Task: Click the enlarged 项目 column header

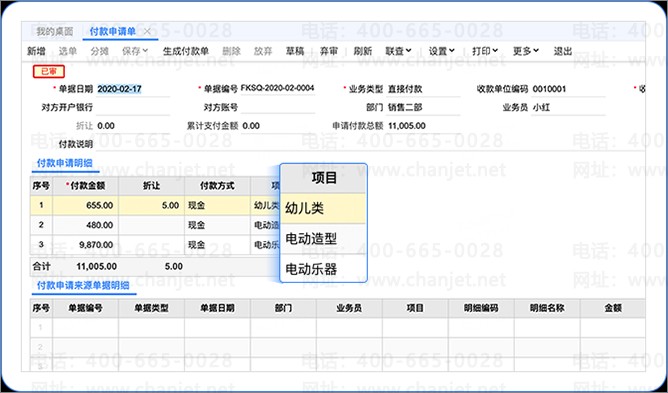Action: pos(323,178)
